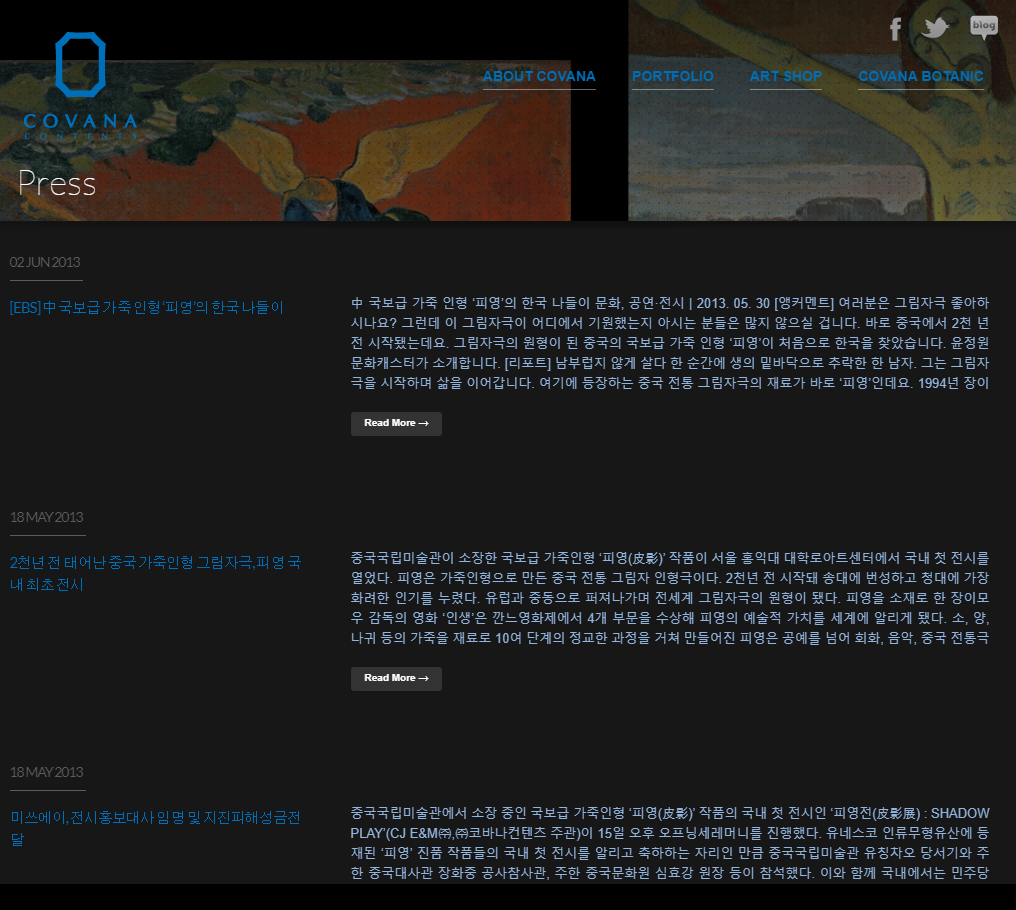The width and height of the screenshot is (1016, 910).
Task: Click the excerpt beginning 중국국립미술관이 소장한
Action: pyautogui.click(x=670, y=598)
